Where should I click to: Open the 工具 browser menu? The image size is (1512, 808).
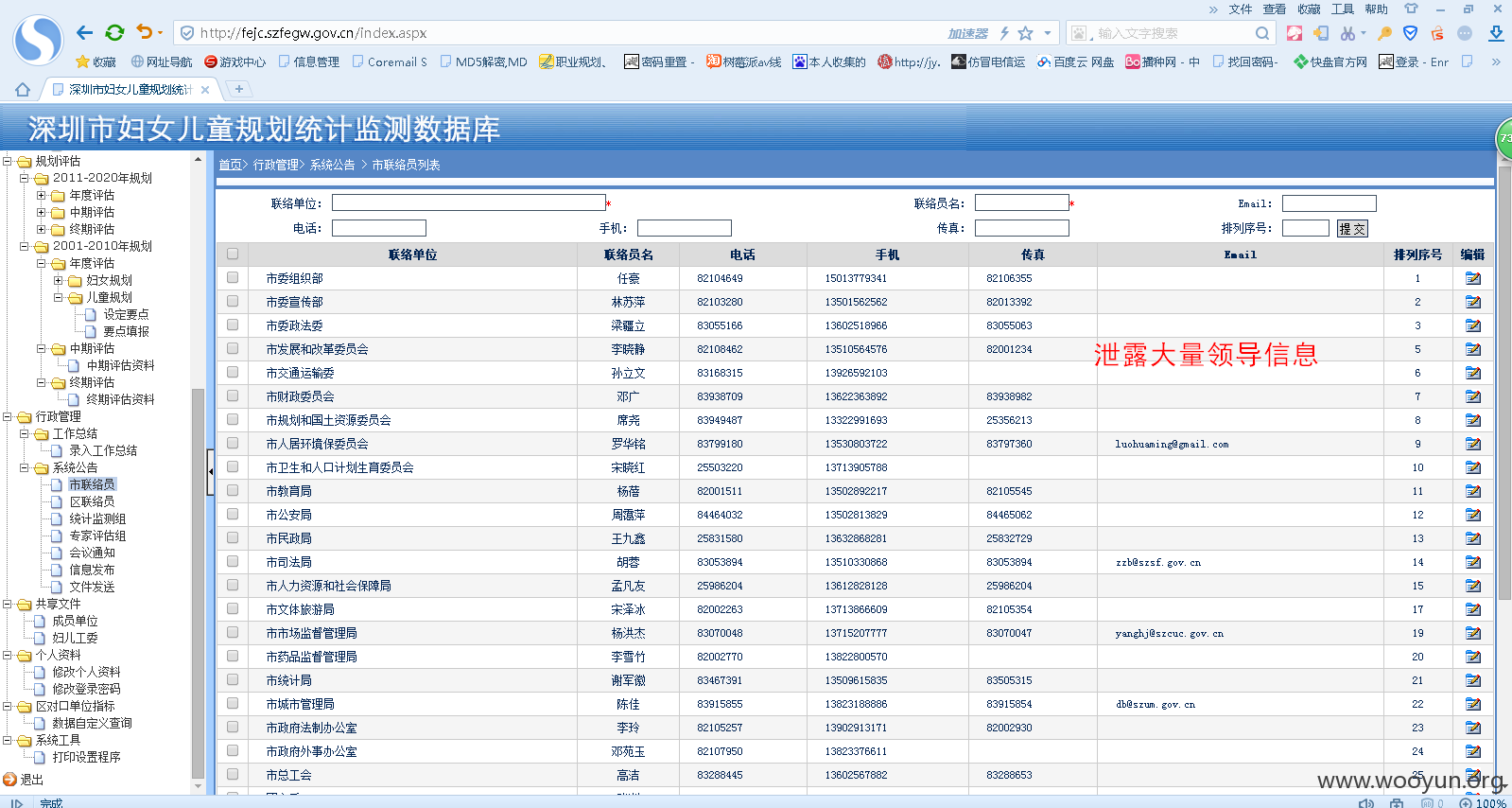(1343, 9)
